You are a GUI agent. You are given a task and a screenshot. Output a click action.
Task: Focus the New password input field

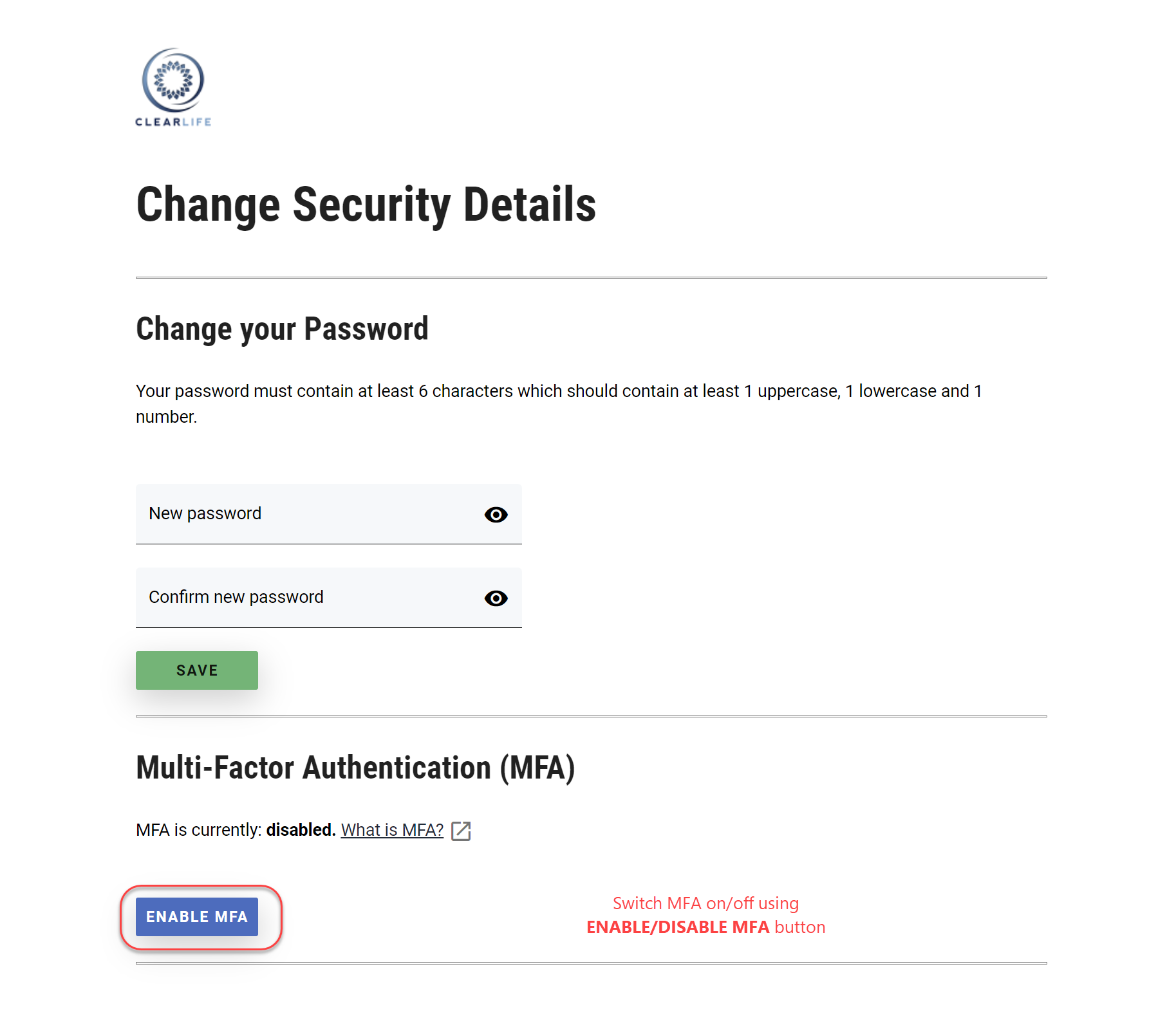tap(309, 513)
